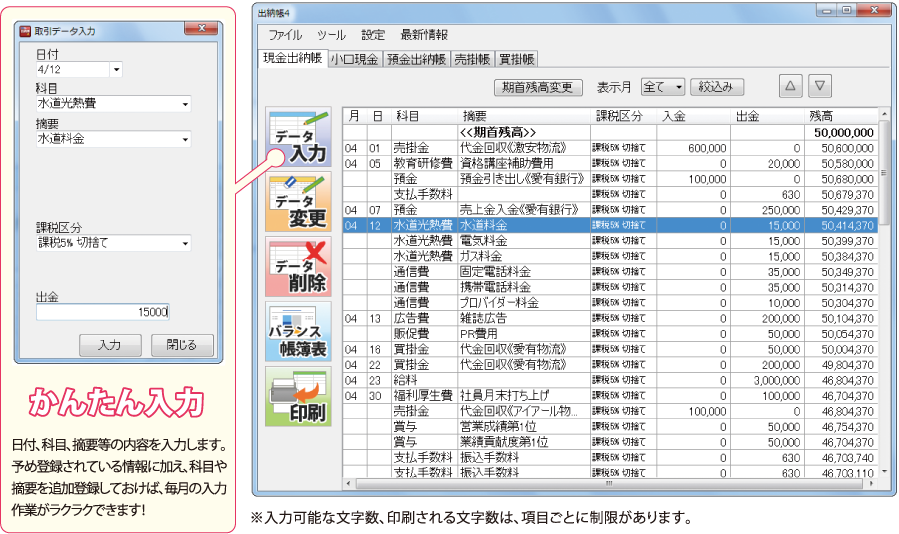Click the データ削除 icon button
Screen dimensions: 899x534
tap(299, 266)
